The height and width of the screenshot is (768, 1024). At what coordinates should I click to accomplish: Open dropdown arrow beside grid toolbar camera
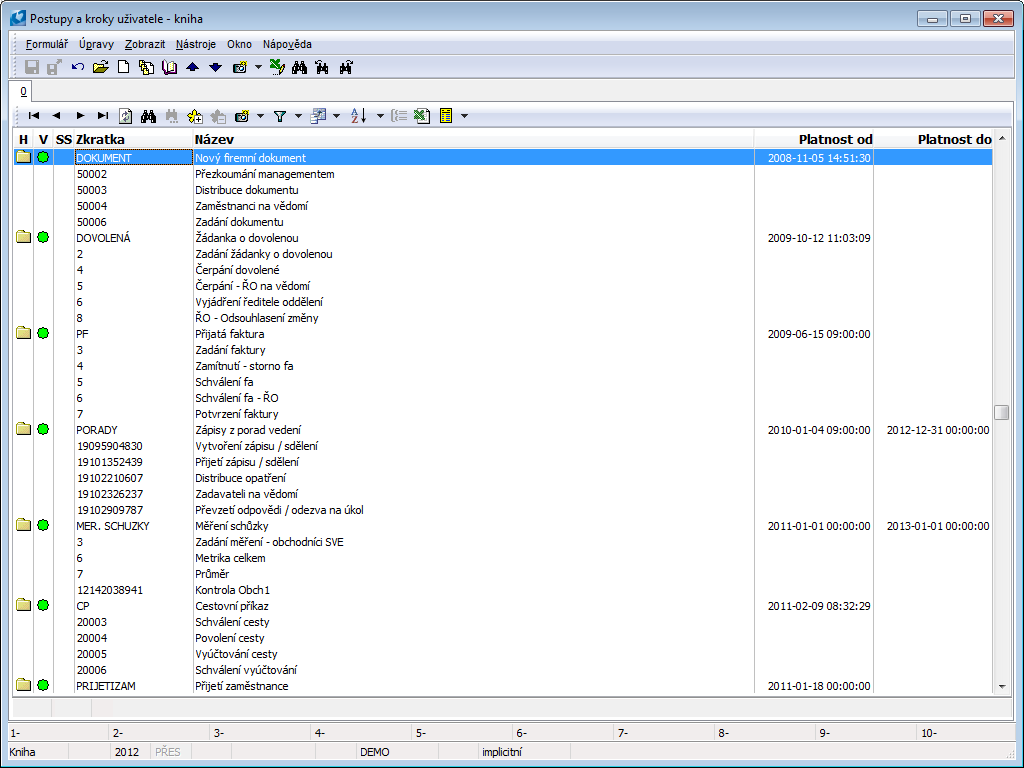tap(260, 116)
